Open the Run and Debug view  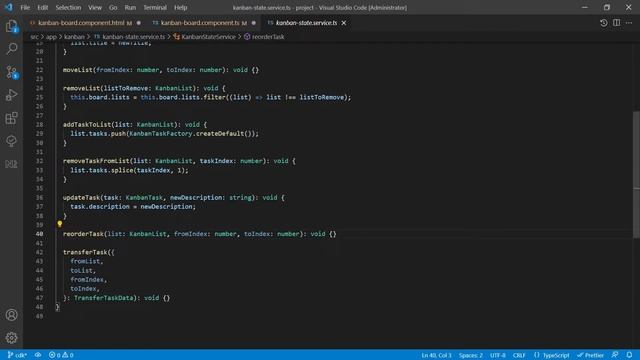pos(11,95)
